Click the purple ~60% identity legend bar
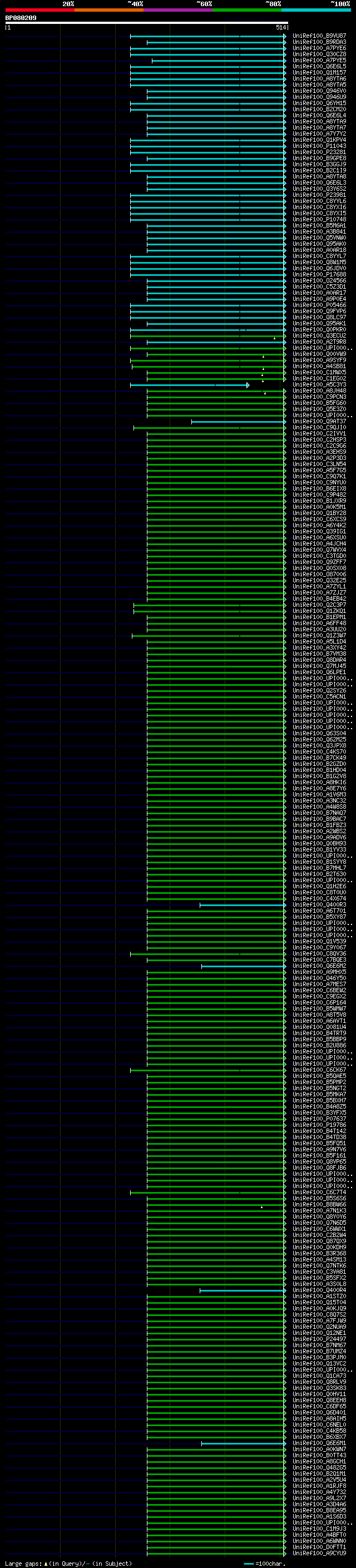The width and height of the screenshot is (356, 1568). coord(177,10)
